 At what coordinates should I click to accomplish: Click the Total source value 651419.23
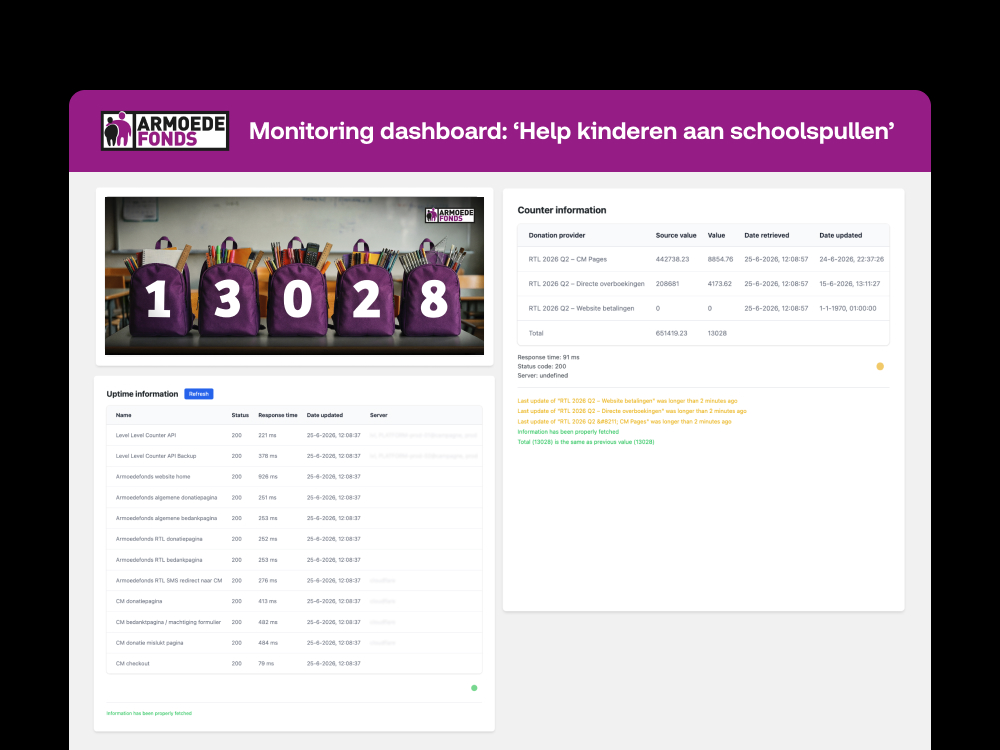tap(672, 334)
